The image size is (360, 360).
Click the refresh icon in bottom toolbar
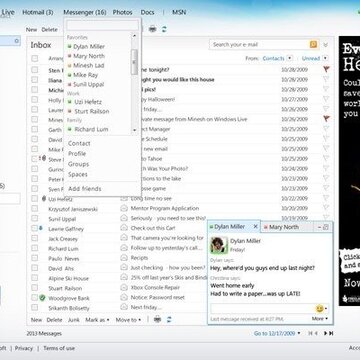point(169,319)
